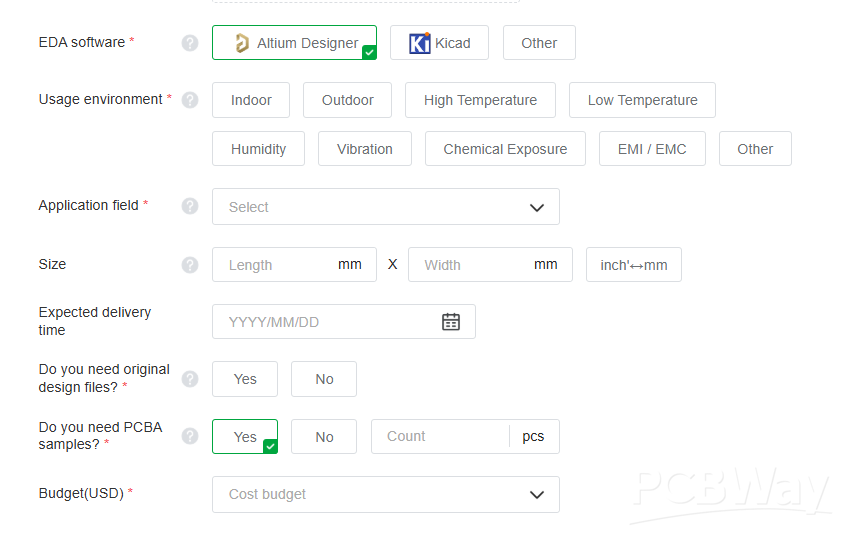The image size is (847, 536).
Task: Click the help icon next to Size
Action: [x=190, y=265]
